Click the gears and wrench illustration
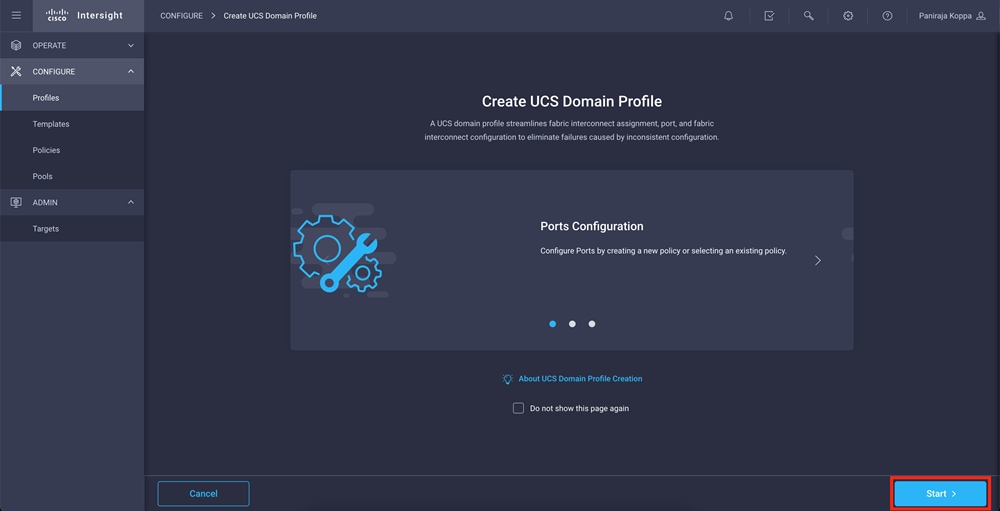1000x511 pixels. (337, 253)
